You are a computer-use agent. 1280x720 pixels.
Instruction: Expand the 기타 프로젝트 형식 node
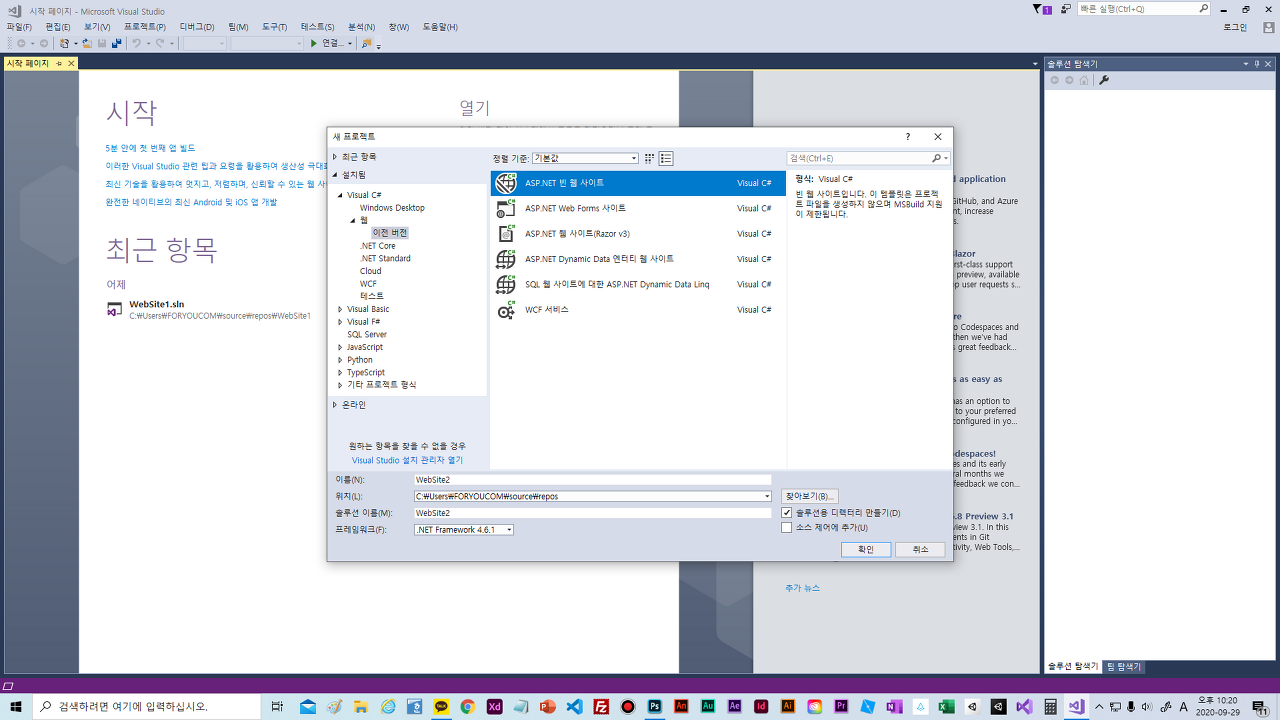(x=341, y=385)
